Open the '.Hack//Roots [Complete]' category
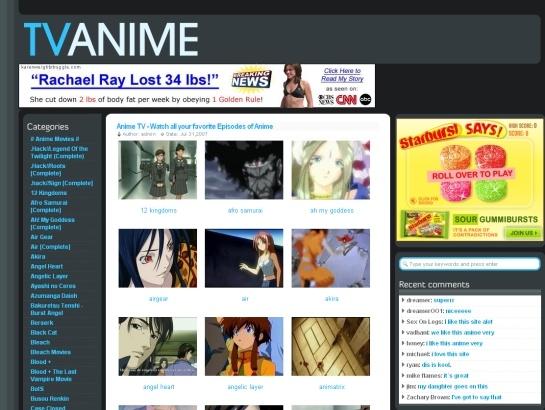The height and width of the screenshot is (410, 545). (x=48, y=169)
